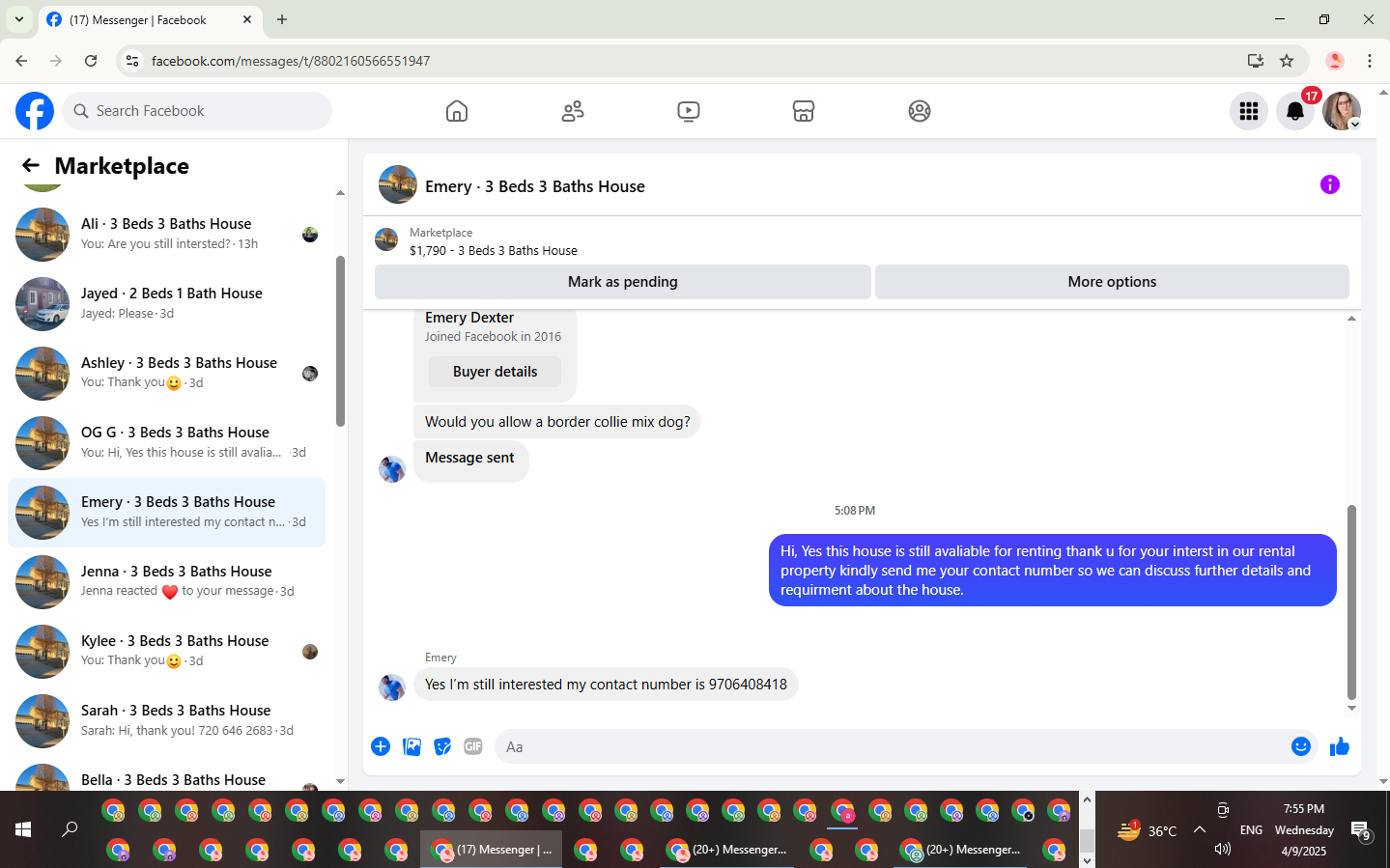Open the emoji picker in message box
This screenshot has height=868, width=1390.
pos(1301,746)
